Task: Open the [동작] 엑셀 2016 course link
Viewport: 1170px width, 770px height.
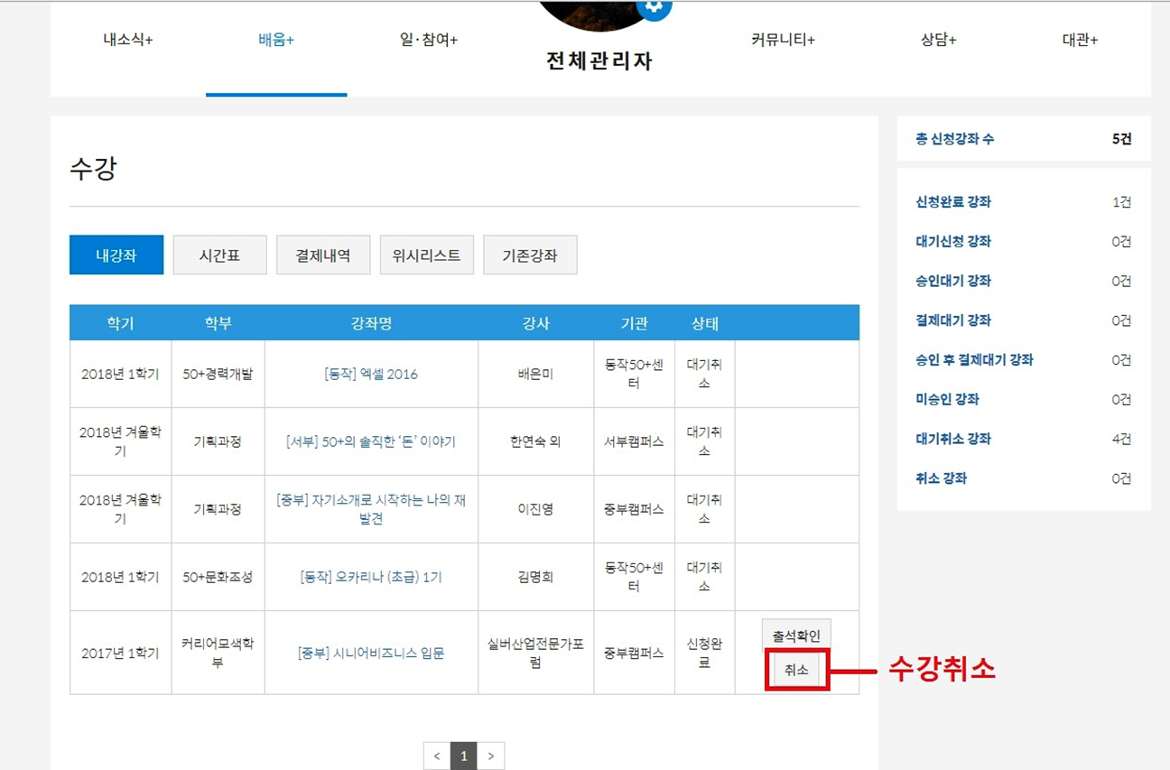Action: click(x=371, y=374)
